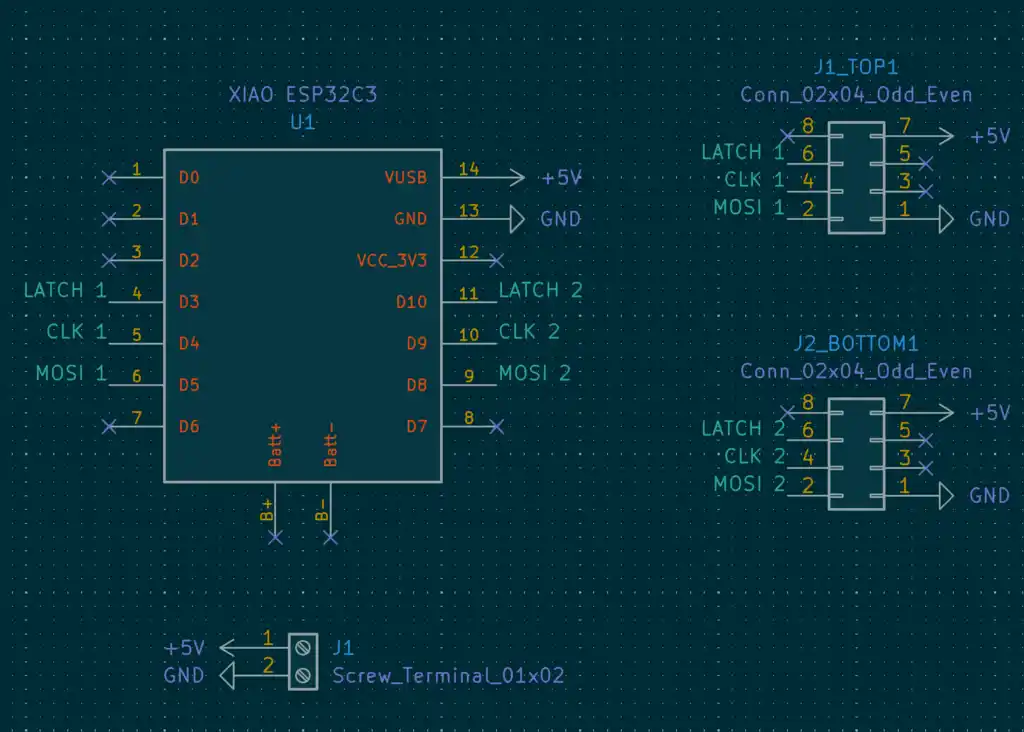The image size is (1024, 732).
Task: Select the "J1_TOP1" reference text
Action: point(856,67)
